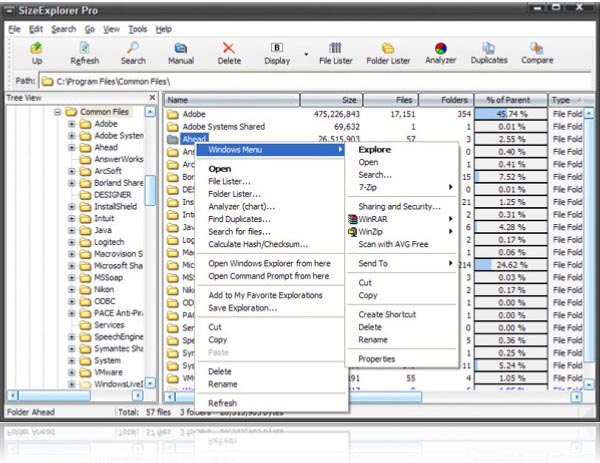This screenshot has width=600, height=463.
Task: Collapse the Common Files tree node
Action: (58, 112)
